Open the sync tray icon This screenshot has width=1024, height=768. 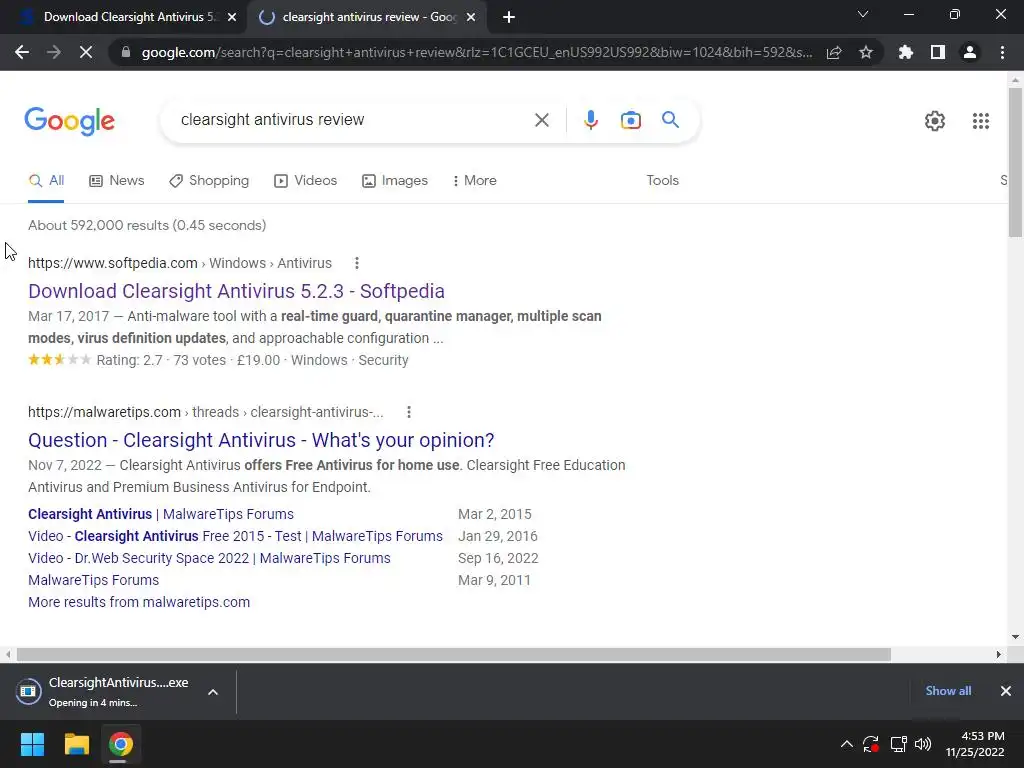(871, 744)
